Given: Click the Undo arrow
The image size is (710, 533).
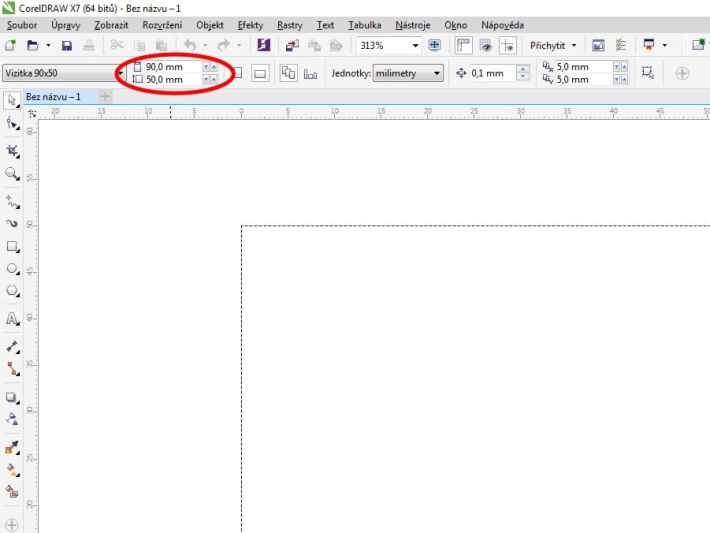Looking at the screenshot, I should coord(190,45).
